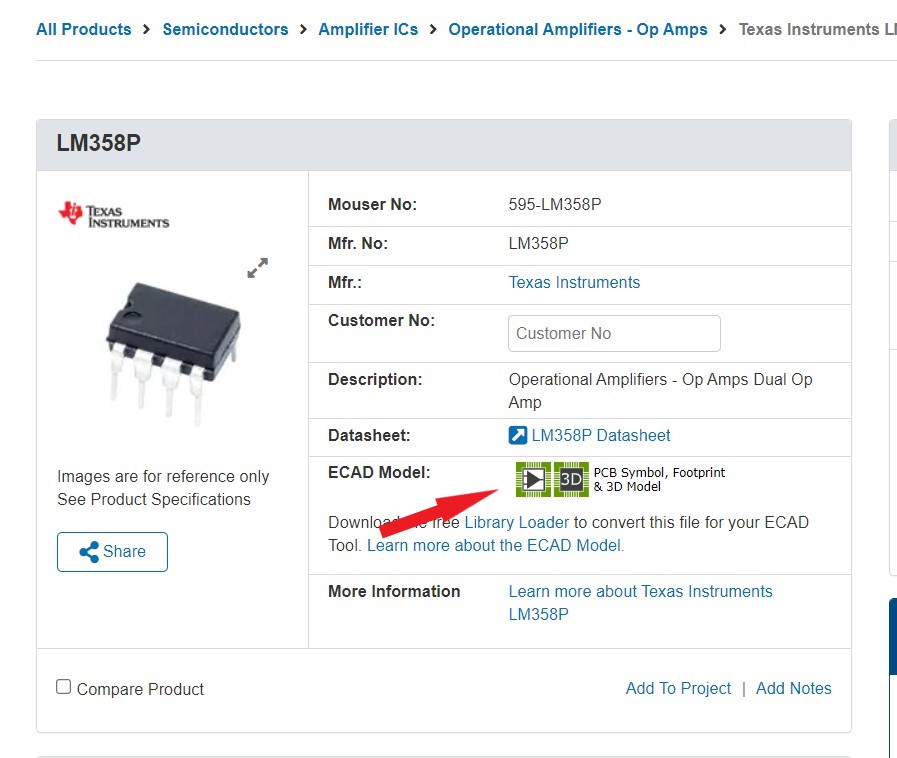Click the PCB symbol ECAD model icon
This screenshot has width=897, height=758.
(x=533, y=480)
